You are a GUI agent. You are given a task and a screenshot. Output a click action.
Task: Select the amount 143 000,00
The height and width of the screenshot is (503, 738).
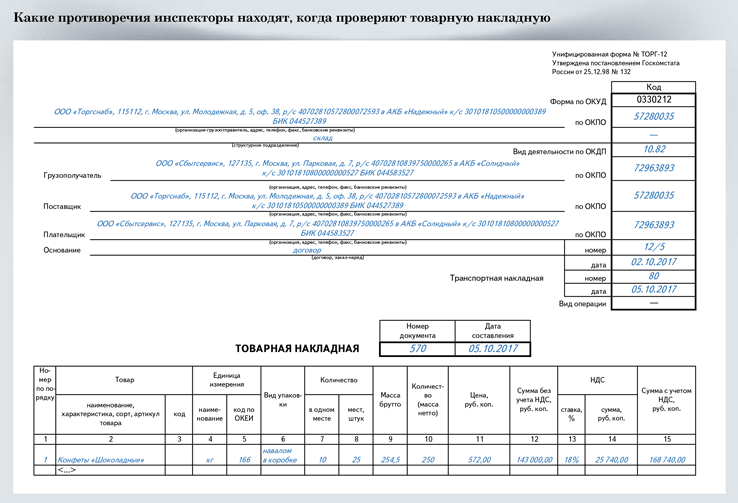pyautogui.click(x=534, y=460)
